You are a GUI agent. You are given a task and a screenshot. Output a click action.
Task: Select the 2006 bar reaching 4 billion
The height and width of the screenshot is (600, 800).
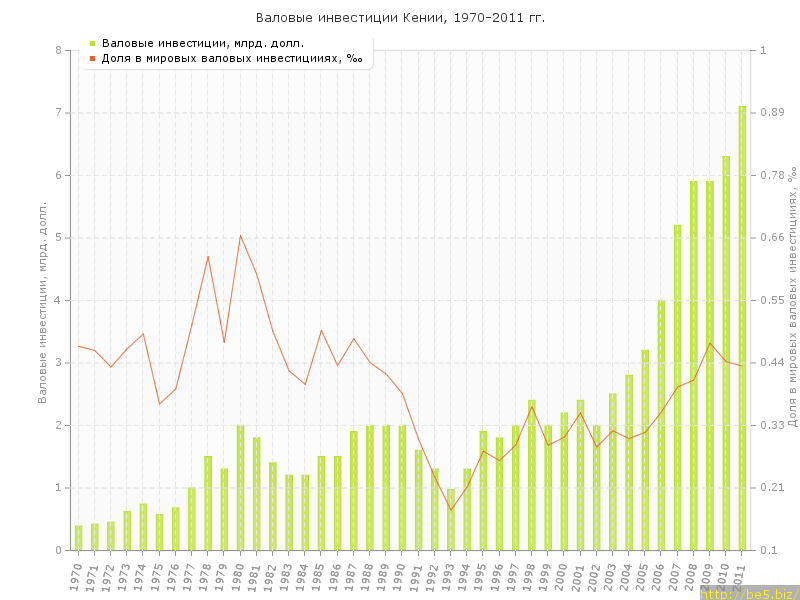pos(661,425)
